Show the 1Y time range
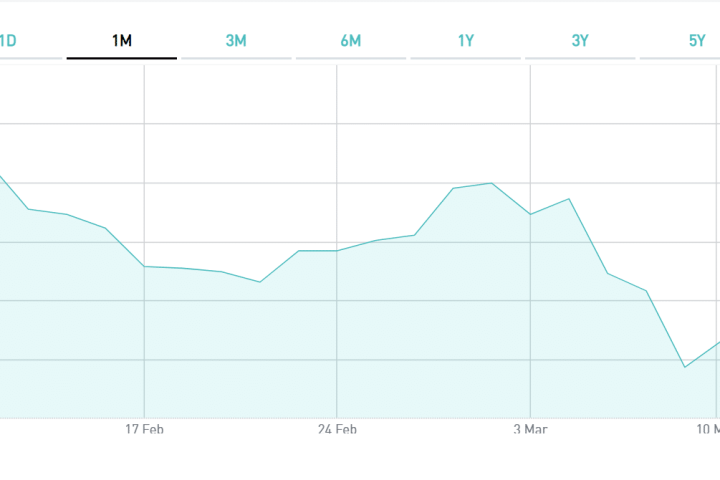The width and height of the screenshot is (720, 480). [466, 41]
